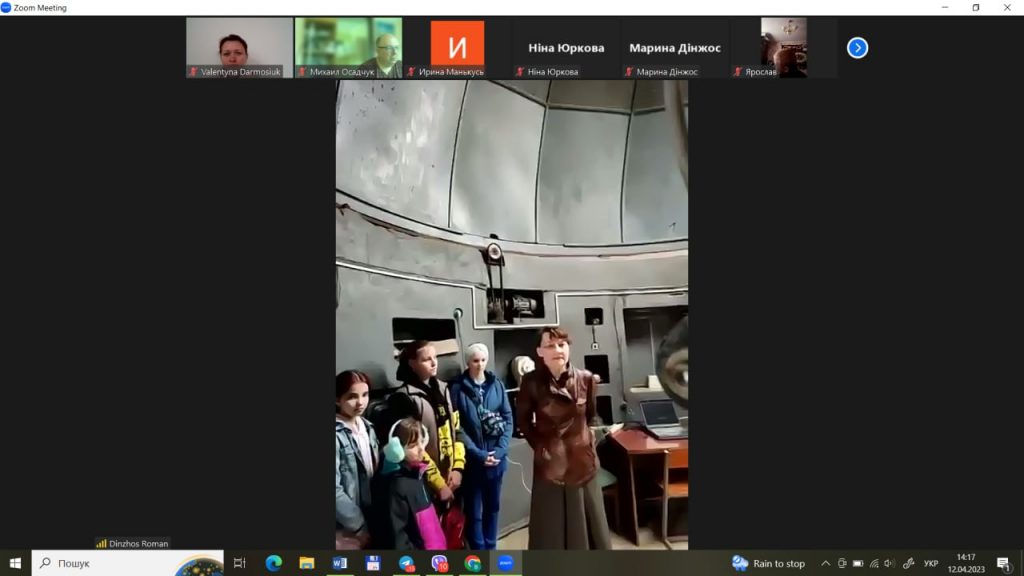Select Ніна Юркова participant tile
1024x576 pixels.
tap(566, 47)
